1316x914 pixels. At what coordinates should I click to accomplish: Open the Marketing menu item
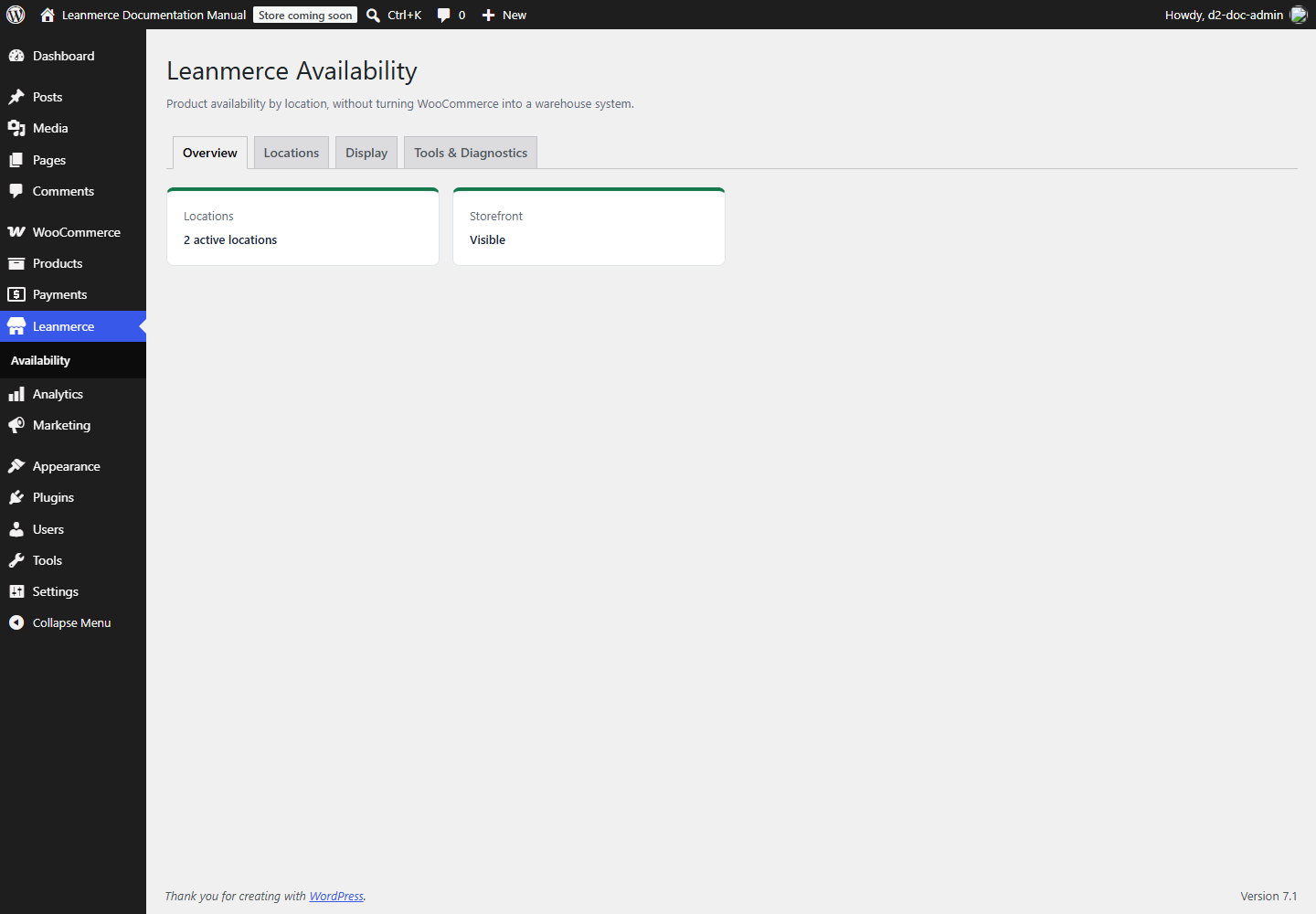tap(73, 425)
